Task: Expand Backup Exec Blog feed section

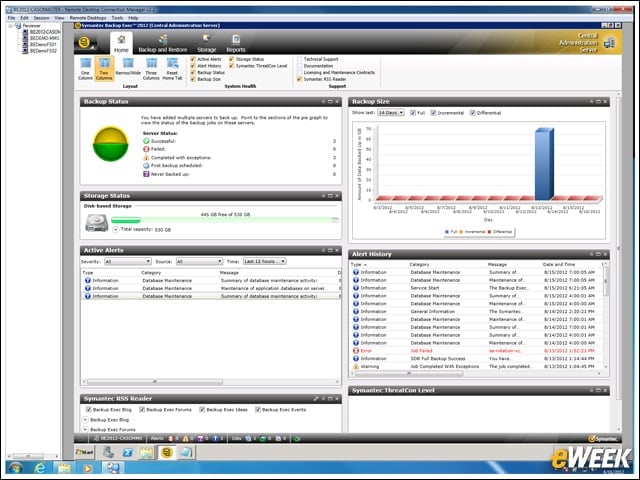Action: click(x=85, y=420)
